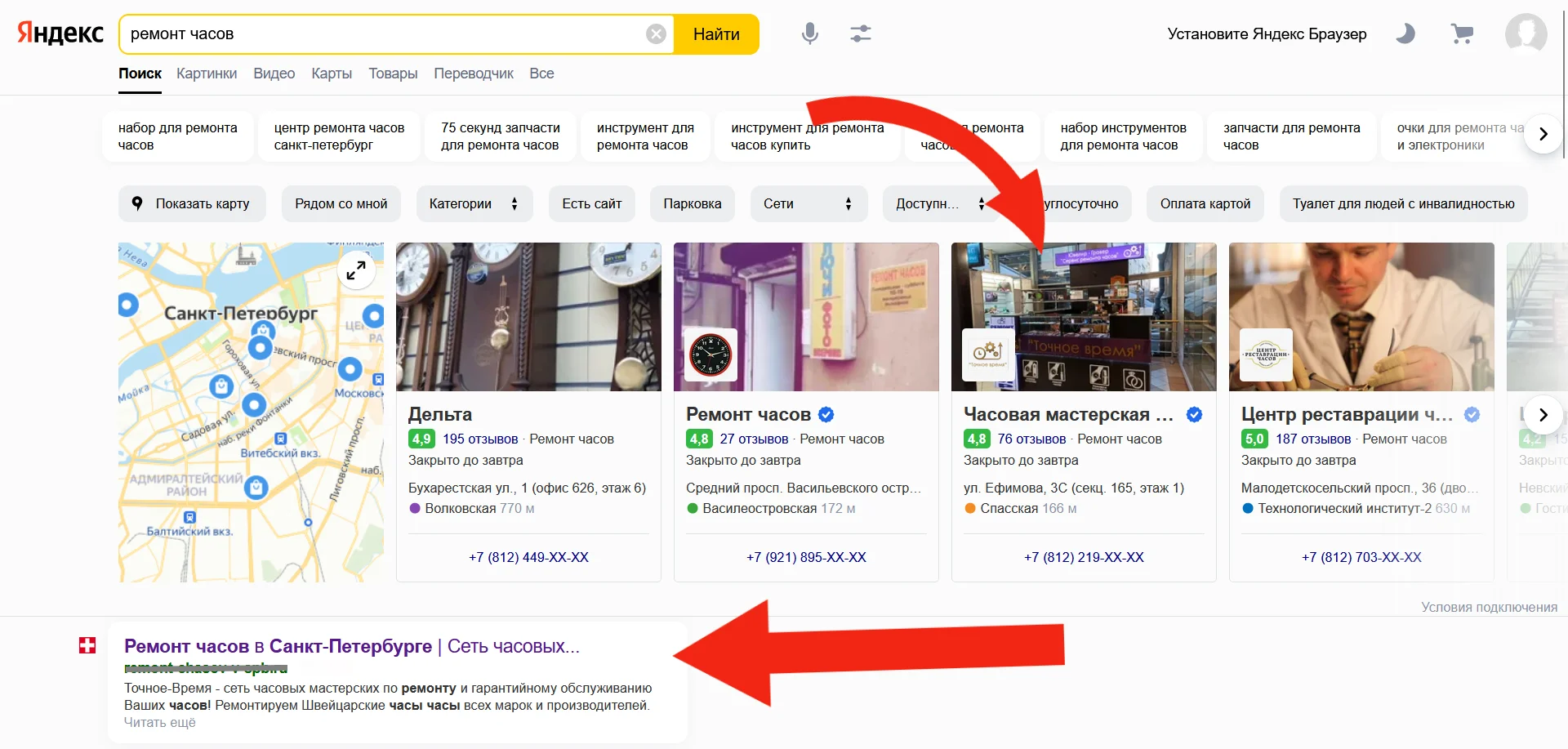Click the Санкт-Петербург map preview
The image size is (1568, 749).
251,412
